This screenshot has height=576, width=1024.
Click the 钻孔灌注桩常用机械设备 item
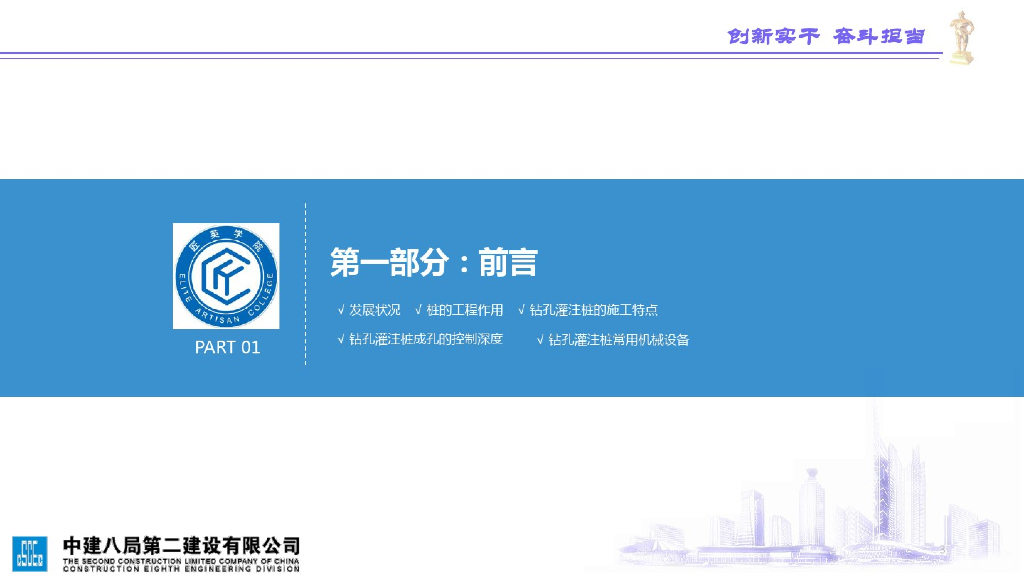619,340
